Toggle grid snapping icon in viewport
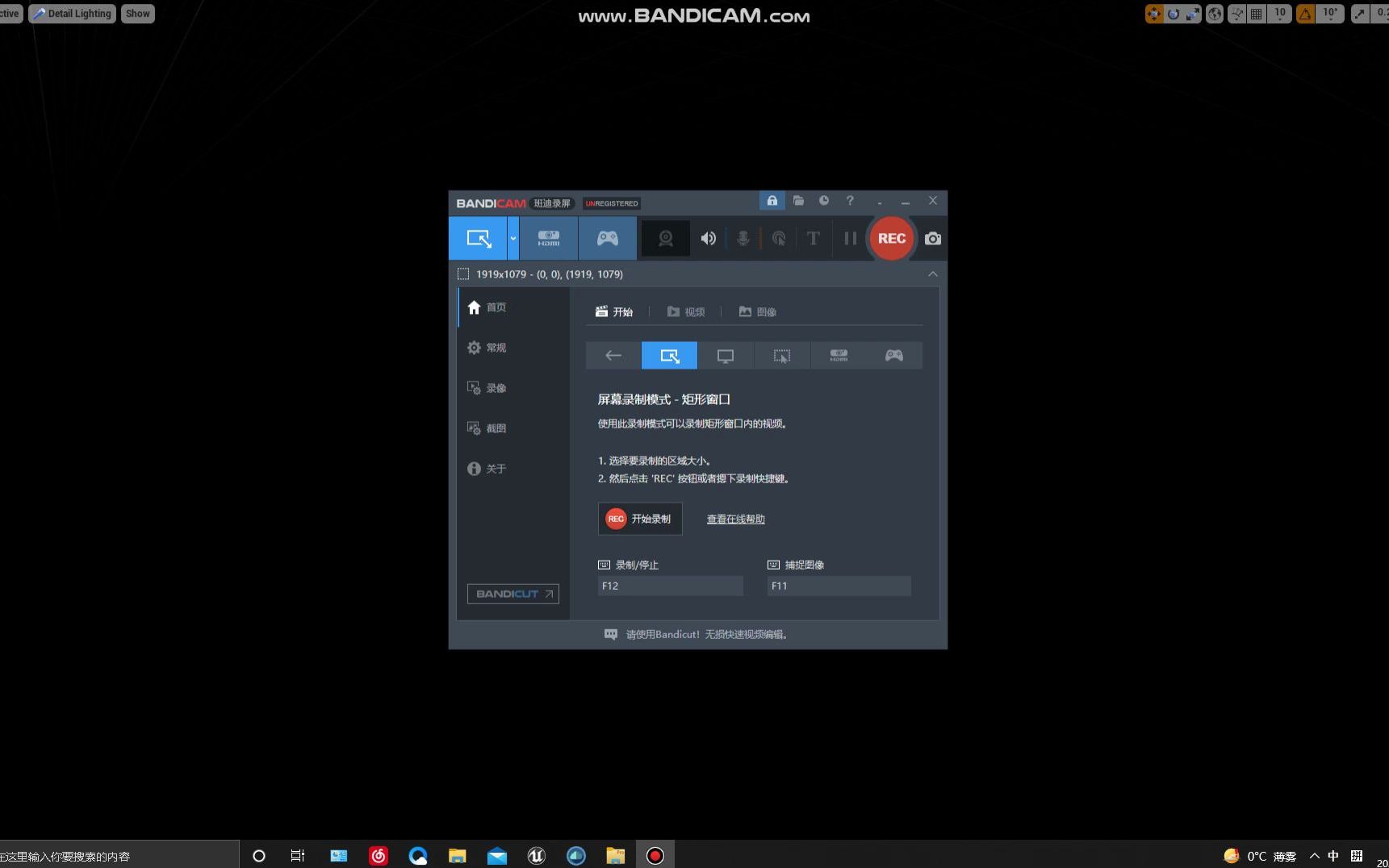Image resolution: width=1389 pixels, height=868 pixels. pyautogui.click(x=1257, y=14)
